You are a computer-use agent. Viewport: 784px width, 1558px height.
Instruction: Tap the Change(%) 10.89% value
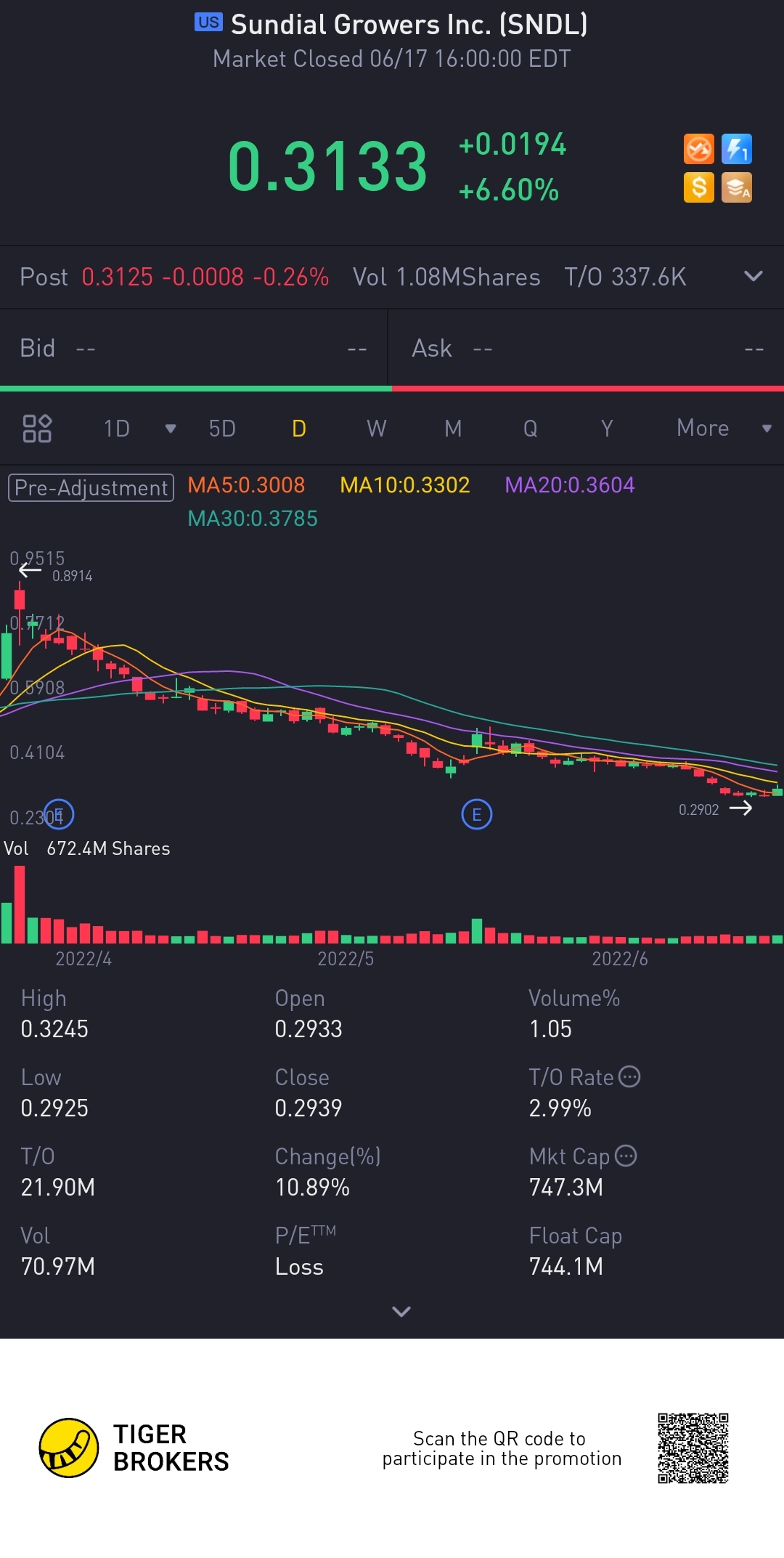click(x=312, y=1188)
